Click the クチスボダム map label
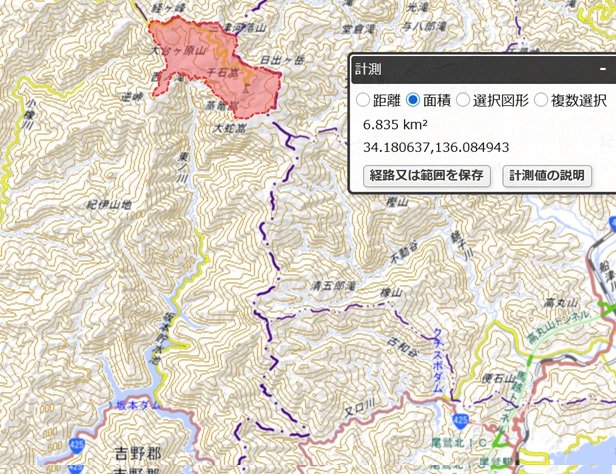The width and height of the screenshot is (616, 474). (x=438, y=360)
